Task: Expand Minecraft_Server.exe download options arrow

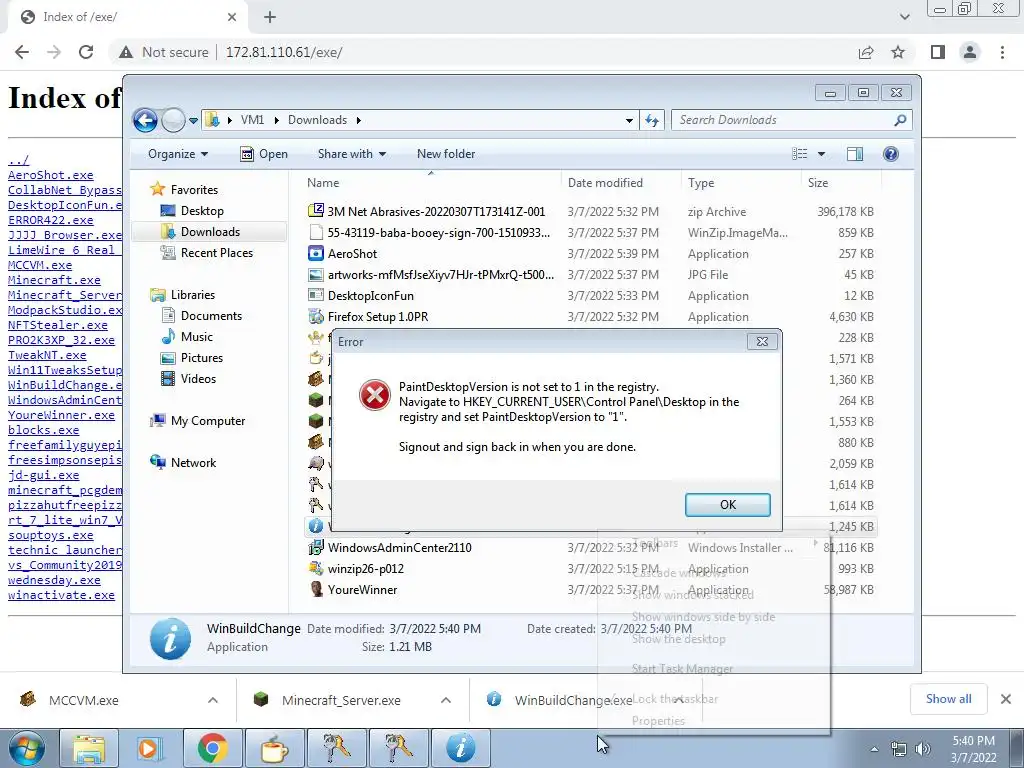Action: (x=446, y=700)
